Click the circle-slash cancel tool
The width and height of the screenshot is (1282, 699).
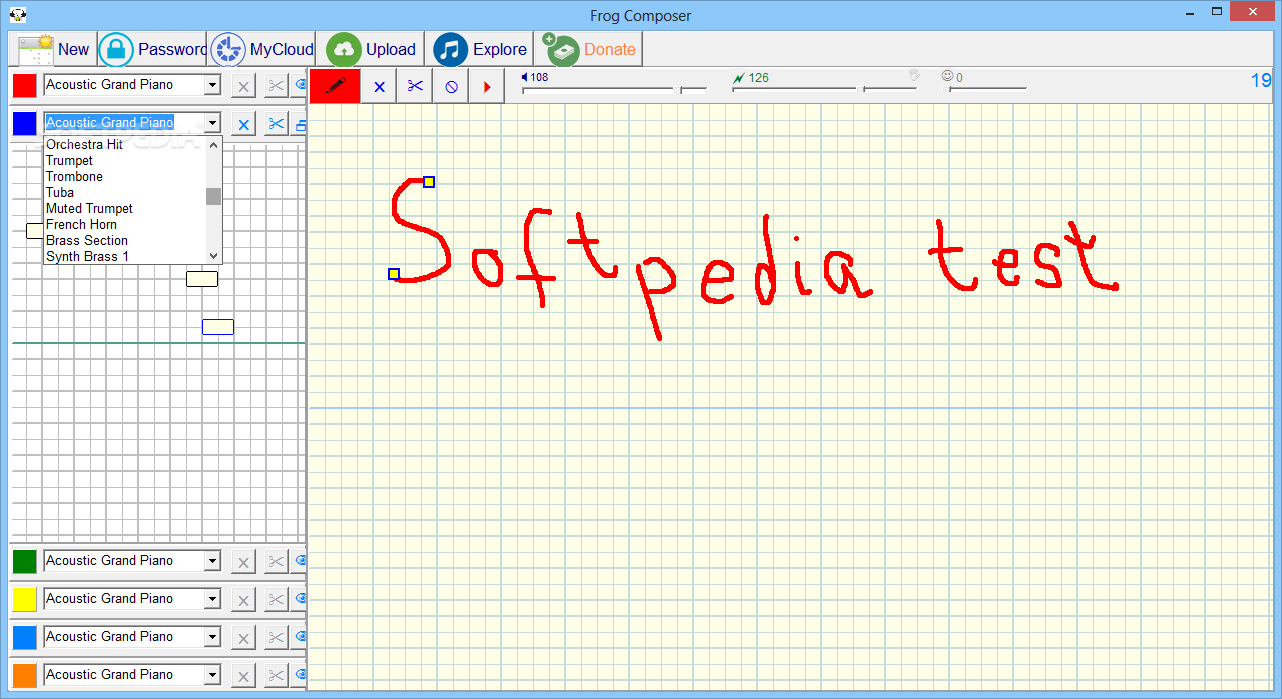pyautogui.click(x=451, y=87)
